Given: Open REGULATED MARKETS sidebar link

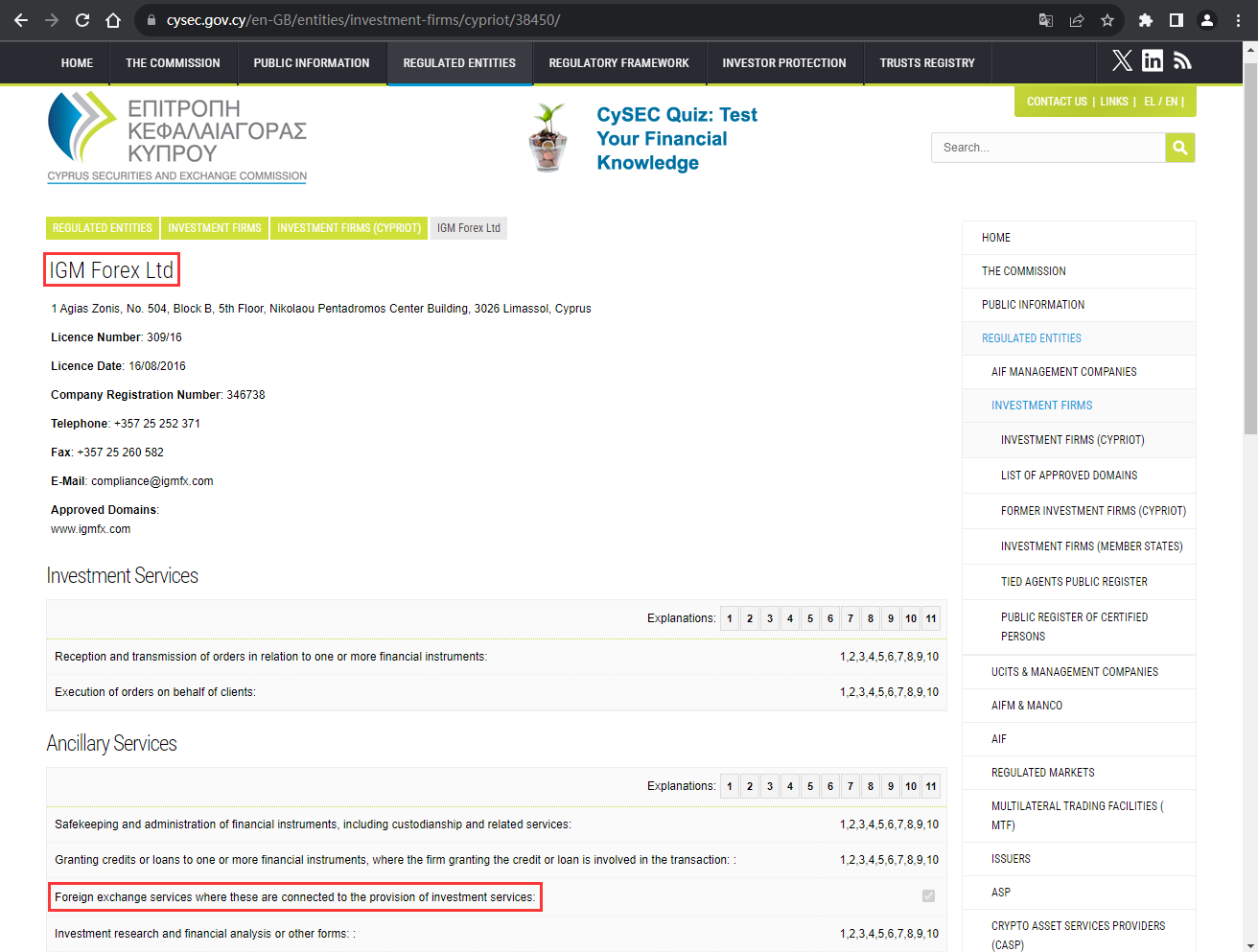Looking at the screenshot, I should click(1079, 773).
